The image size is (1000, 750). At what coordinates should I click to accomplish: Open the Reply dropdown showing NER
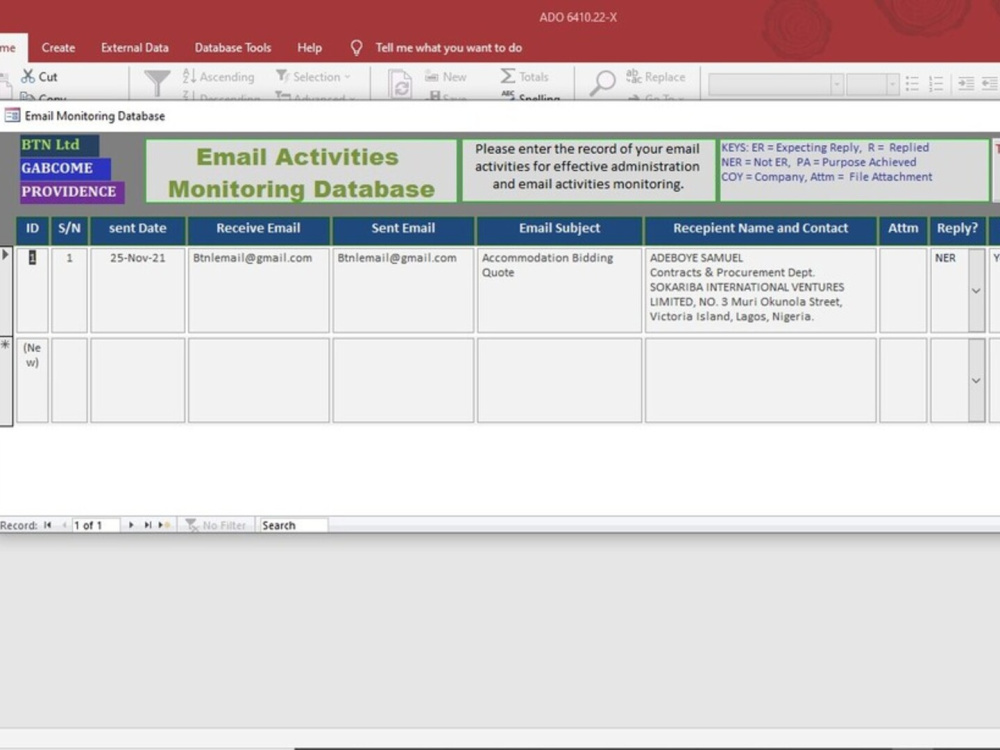click(976, 290)
